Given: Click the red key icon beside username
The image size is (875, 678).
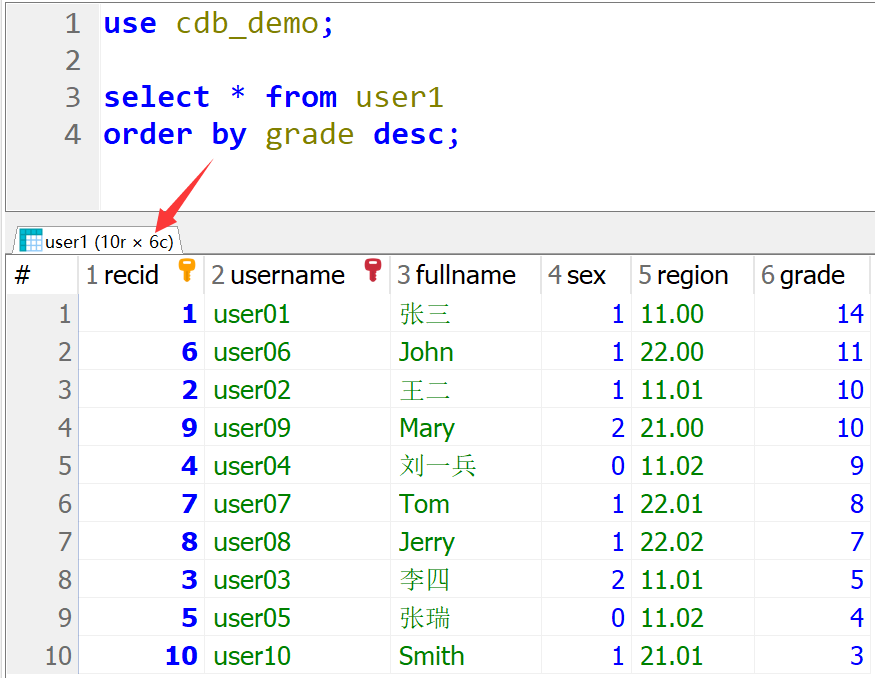Looking at the screenshot, I should 373,270.
